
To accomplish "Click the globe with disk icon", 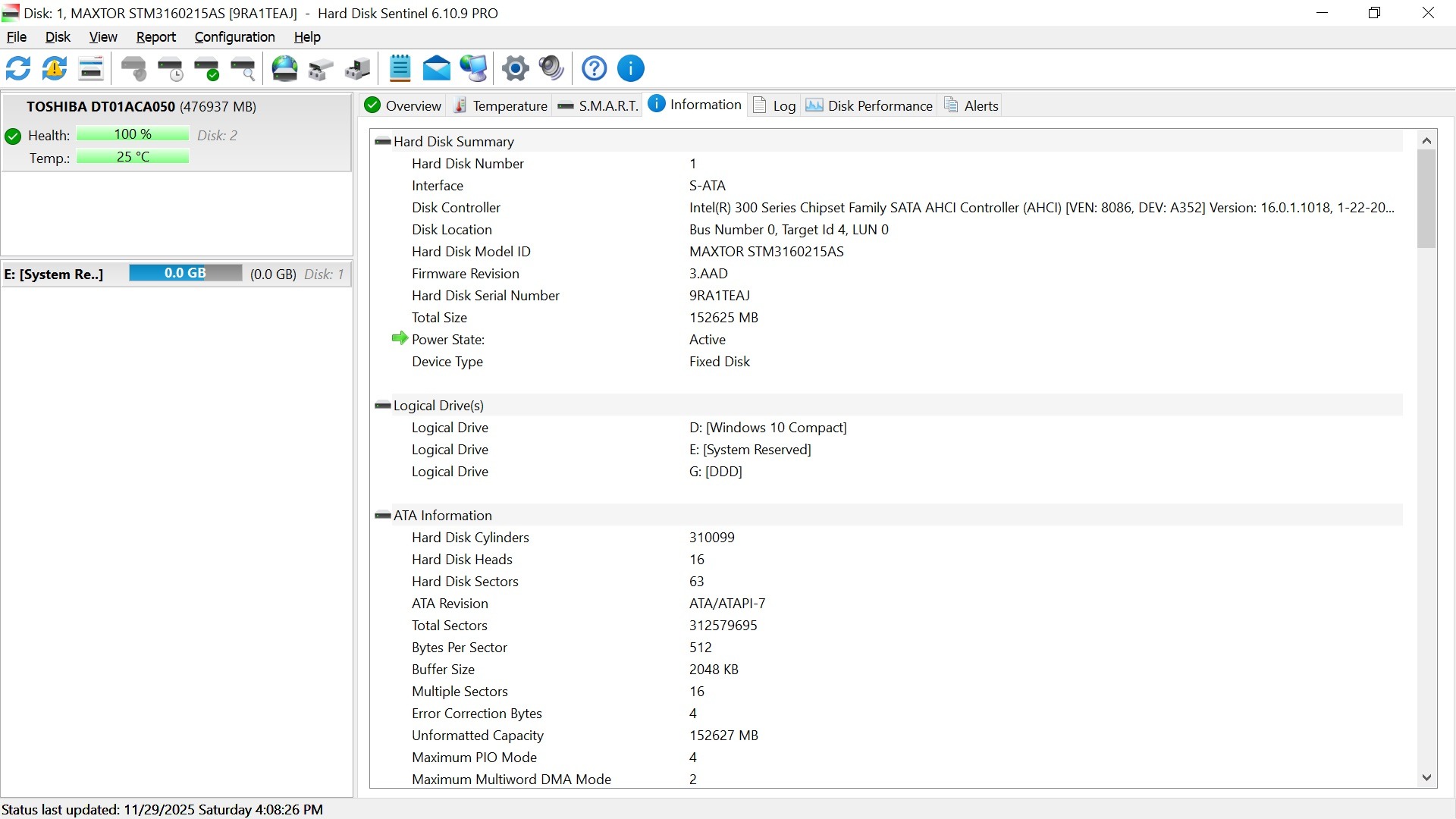I will coord(285,68).
